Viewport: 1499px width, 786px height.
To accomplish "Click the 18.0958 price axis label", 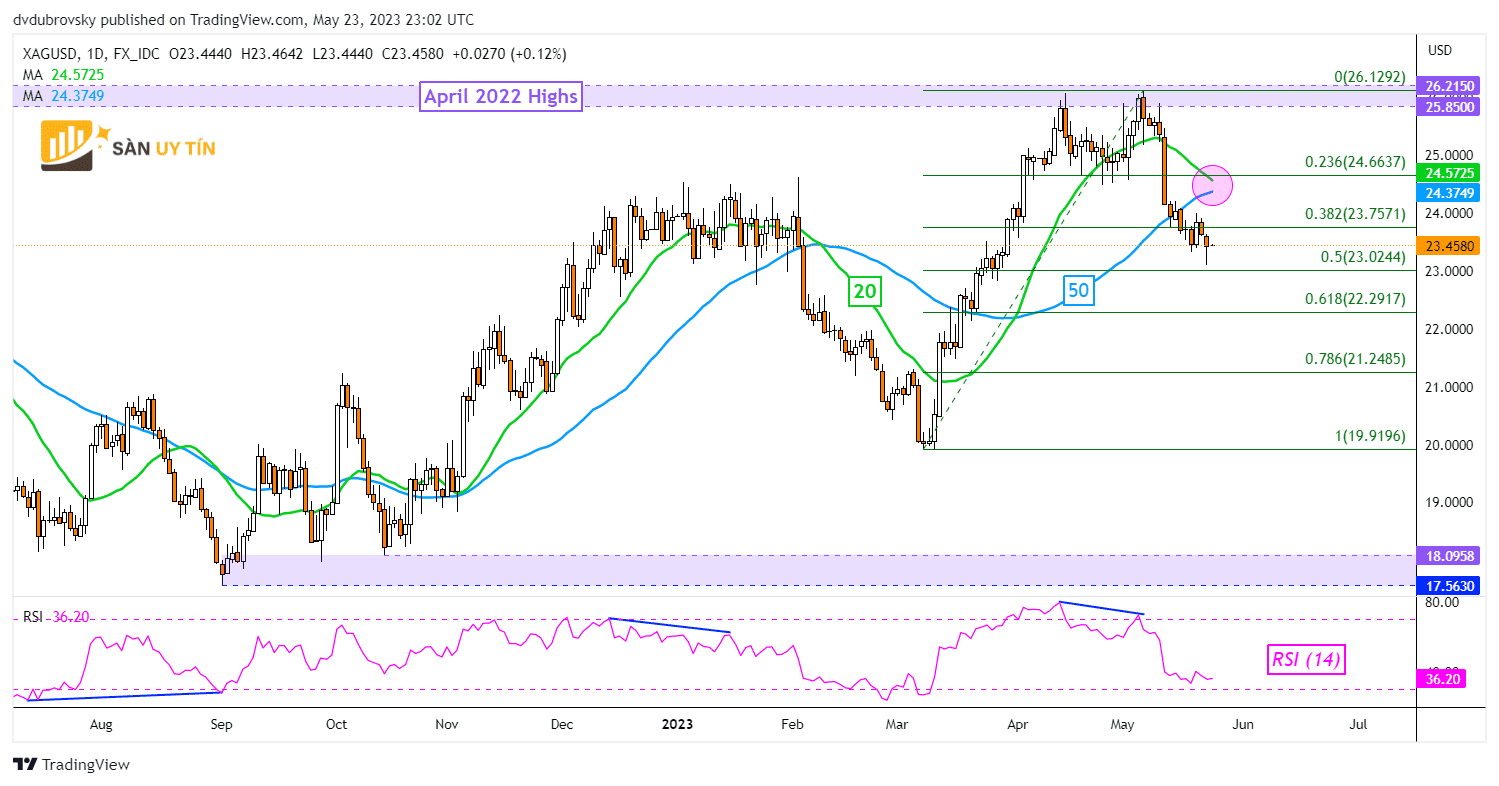I will 1449,555.
